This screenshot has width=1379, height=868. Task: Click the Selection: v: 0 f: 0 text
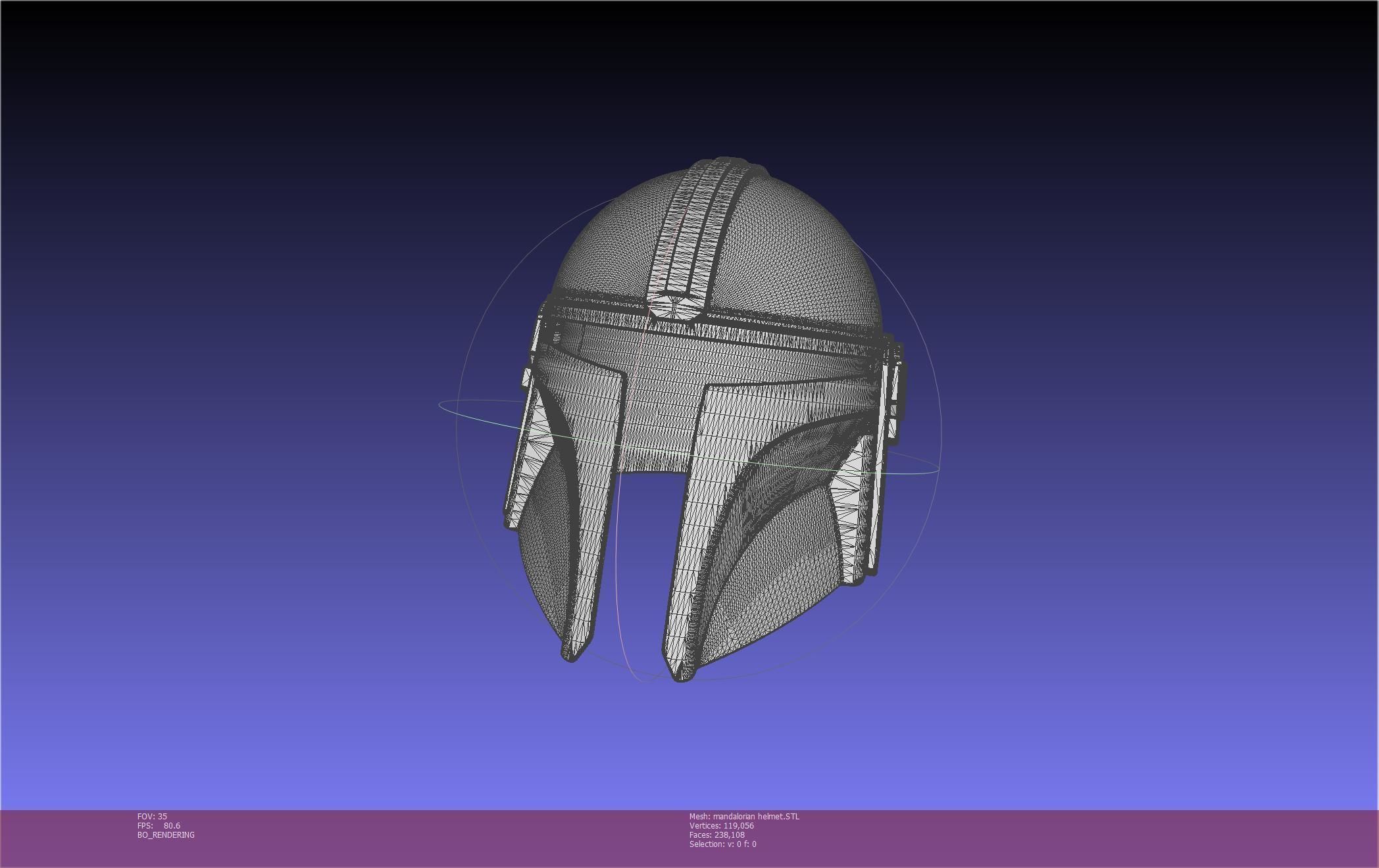[722, 844]
